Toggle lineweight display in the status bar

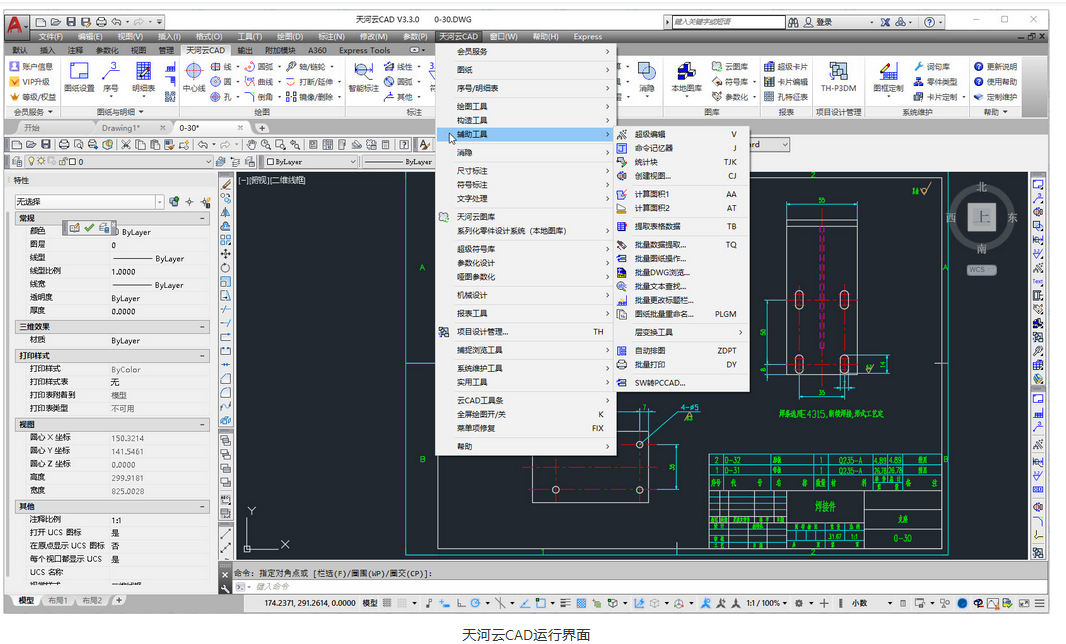[566, 603]
